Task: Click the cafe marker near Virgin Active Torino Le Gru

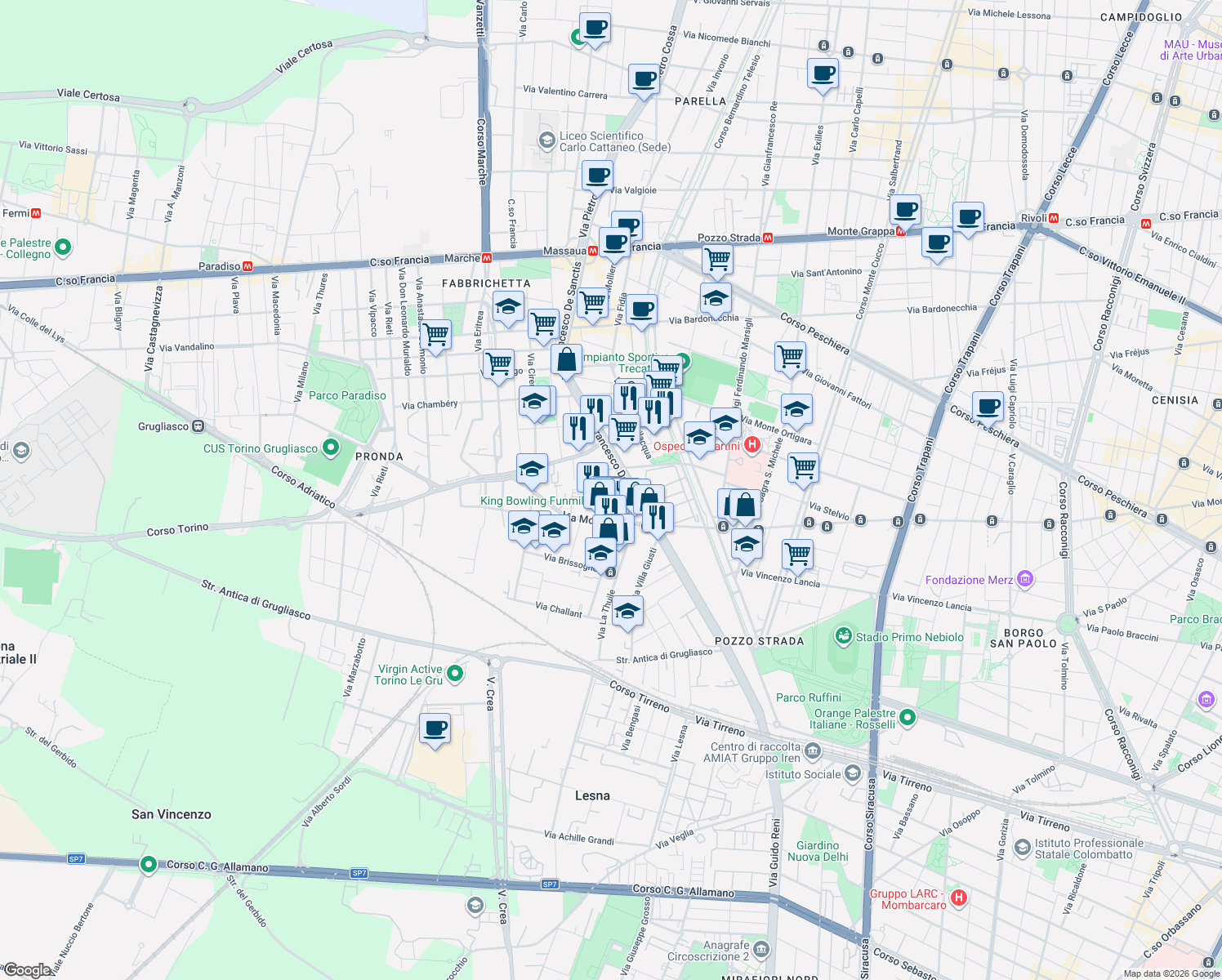Action: (435, 728)
